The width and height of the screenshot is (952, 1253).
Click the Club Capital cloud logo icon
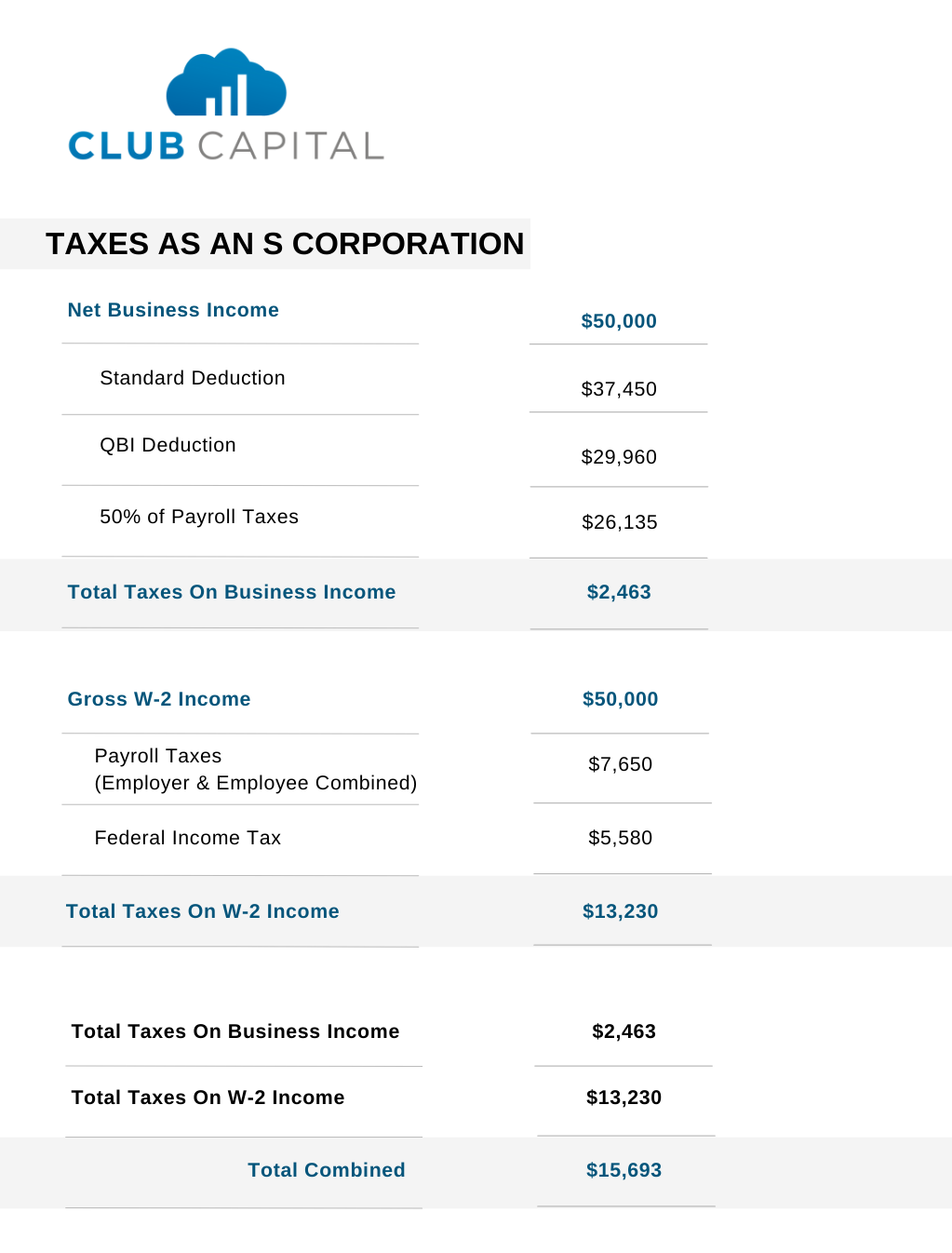click(226, 83)
